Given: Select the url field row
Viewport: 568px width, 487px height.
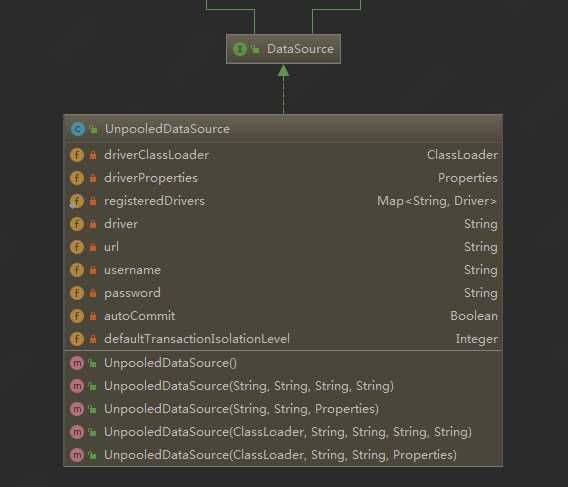Looking at the screenshot, I should point(283,247).
